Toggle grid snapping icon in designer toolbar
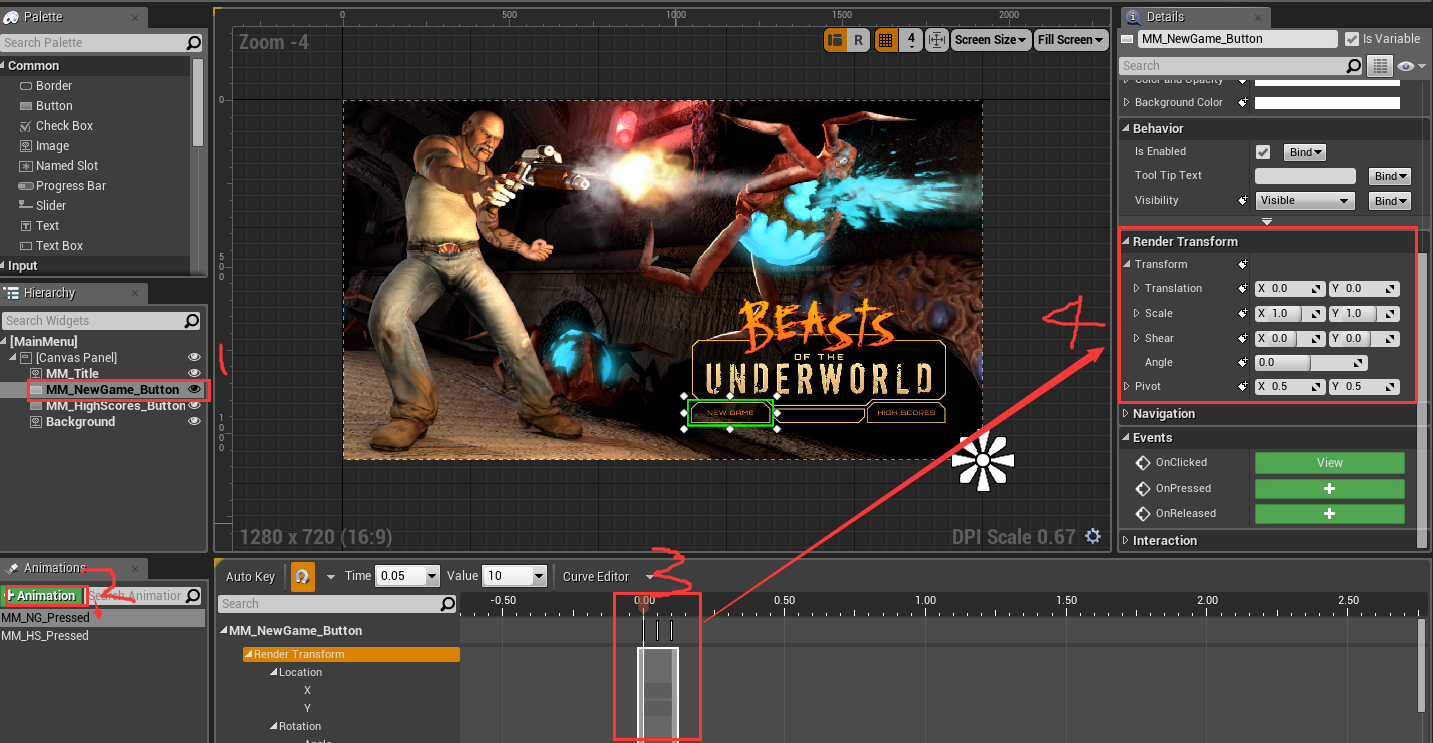 point(885,40)
